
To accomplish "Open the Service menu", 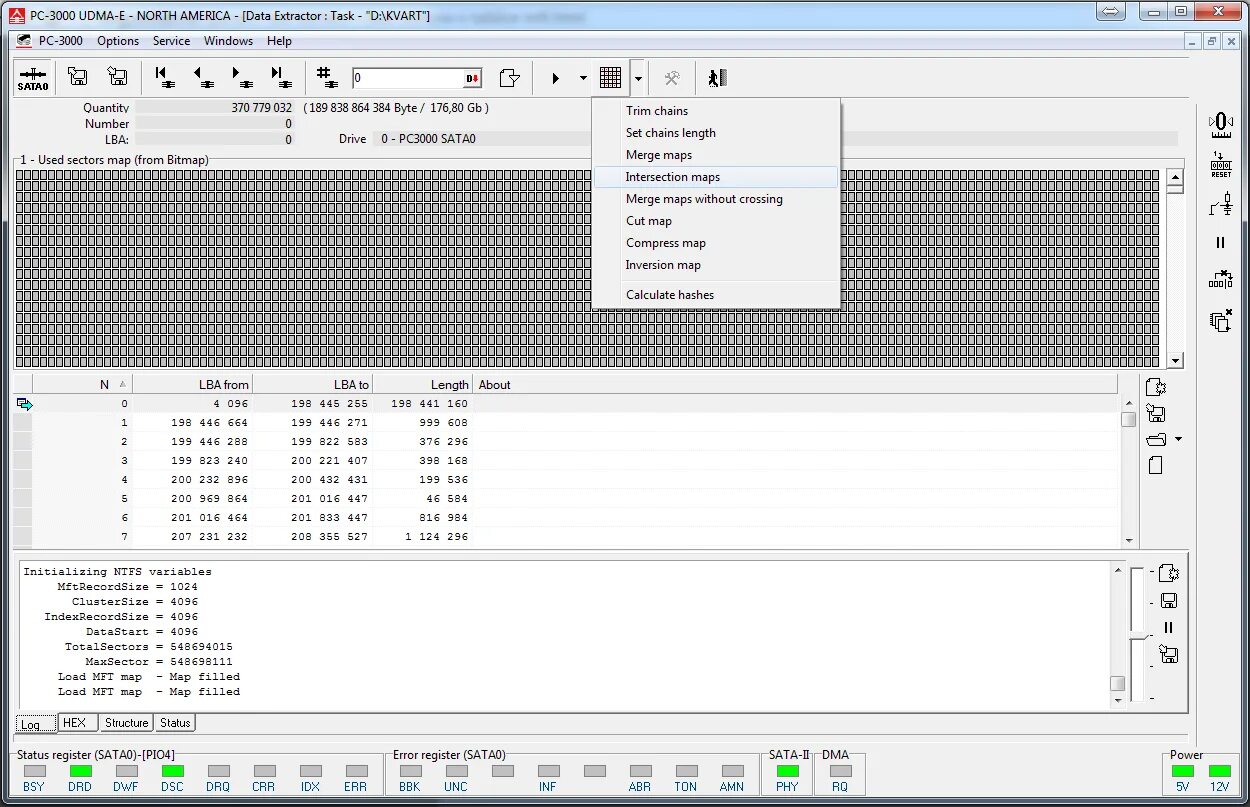I will pos(171,41).
